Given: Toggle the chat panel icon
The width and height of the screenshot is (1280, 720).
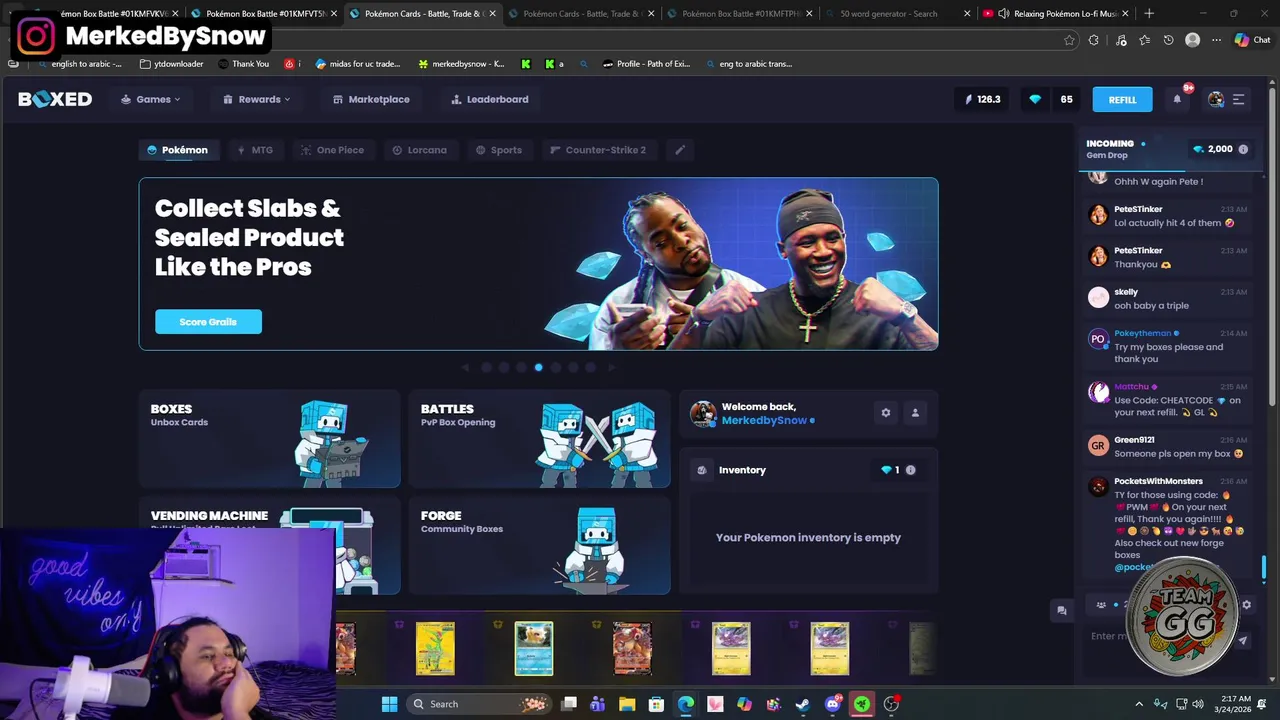Looking at the screenshot, I should (1062, 610).
